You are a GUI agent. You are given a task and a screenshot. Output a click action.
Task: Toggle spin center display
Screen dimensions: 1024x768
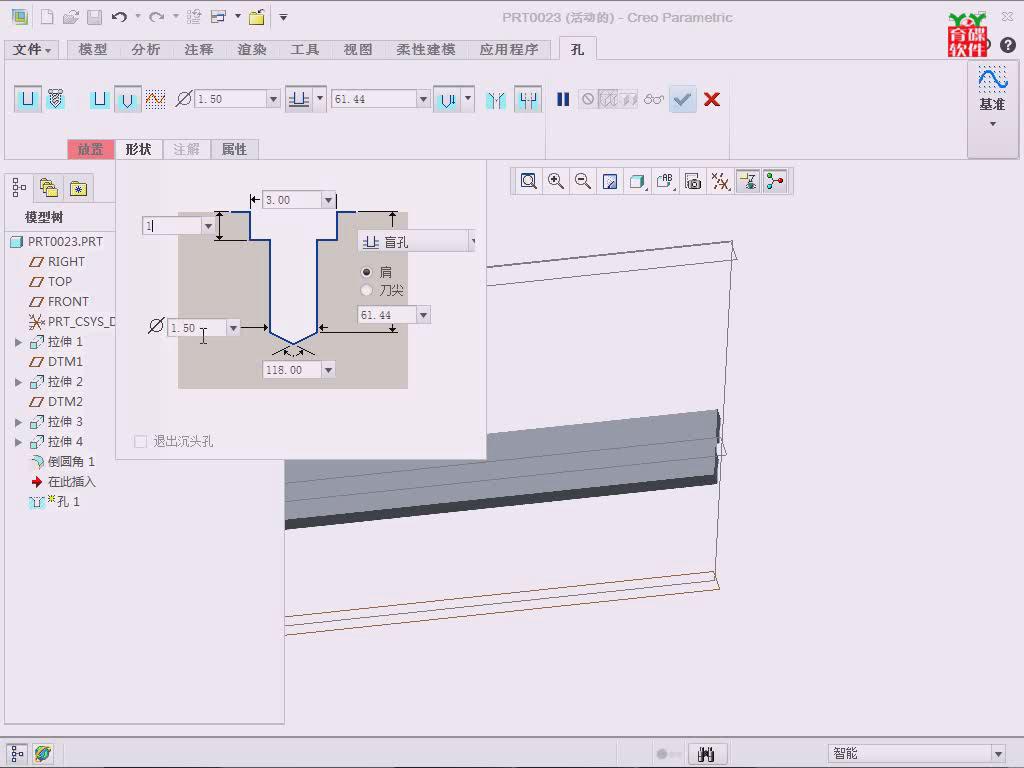click(775, 181)
